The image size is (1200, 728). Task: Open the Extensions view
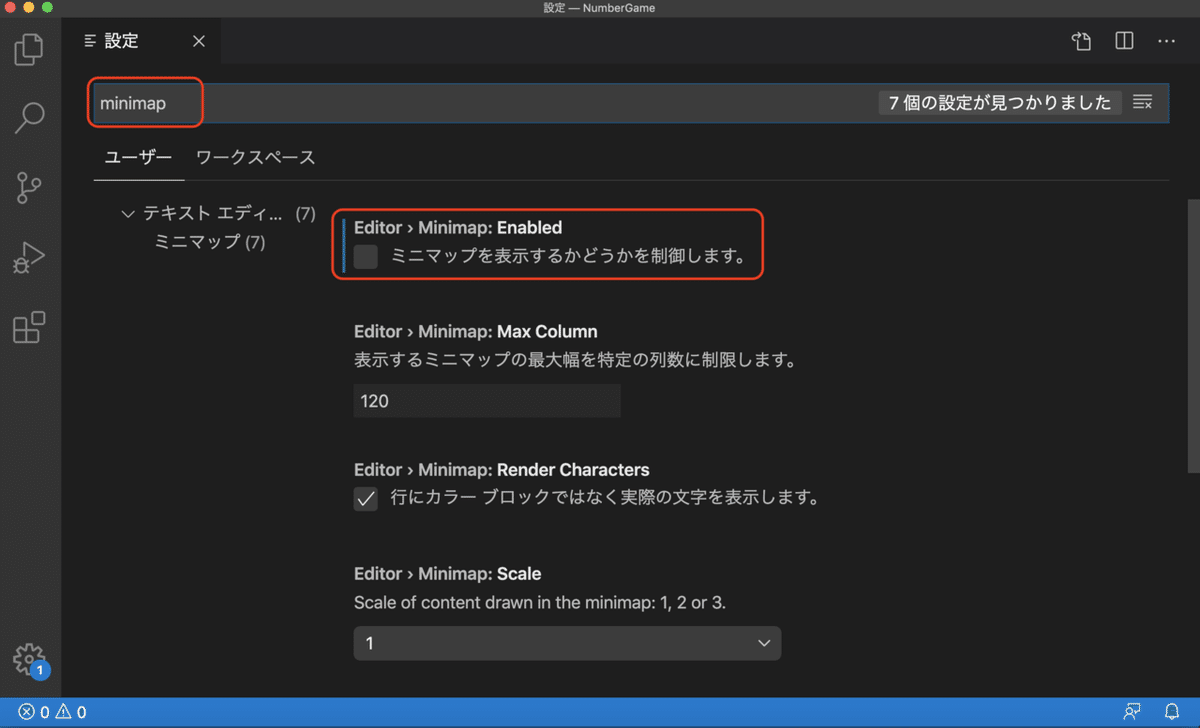point(30,327)
